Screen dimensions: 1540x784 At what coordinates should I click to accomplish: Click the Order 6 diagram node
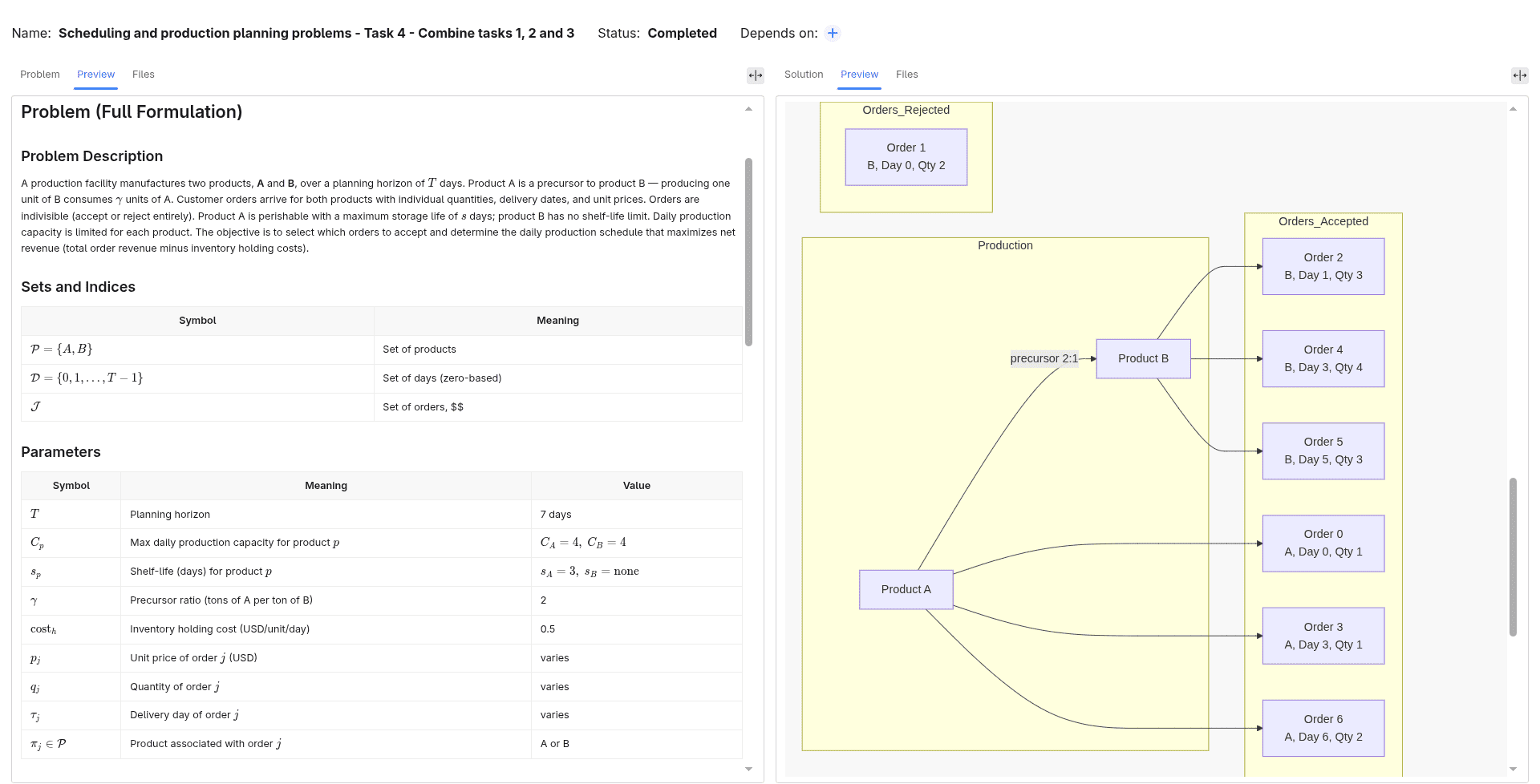(x=1323, y=728)
